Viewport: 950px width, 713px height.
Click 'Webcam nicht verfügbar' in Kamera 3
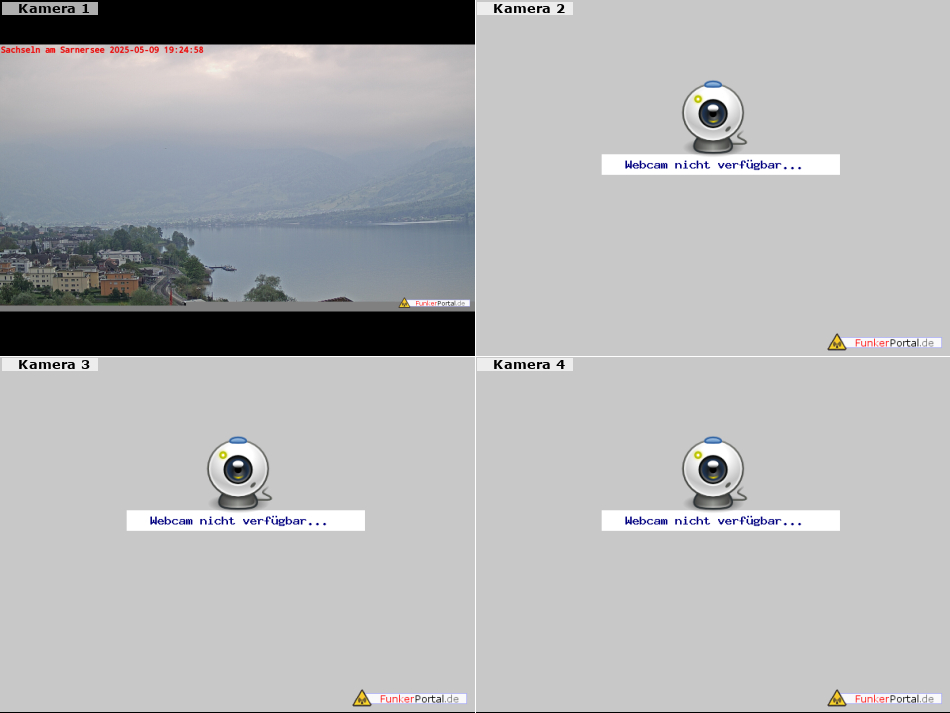tap(245, 520)
